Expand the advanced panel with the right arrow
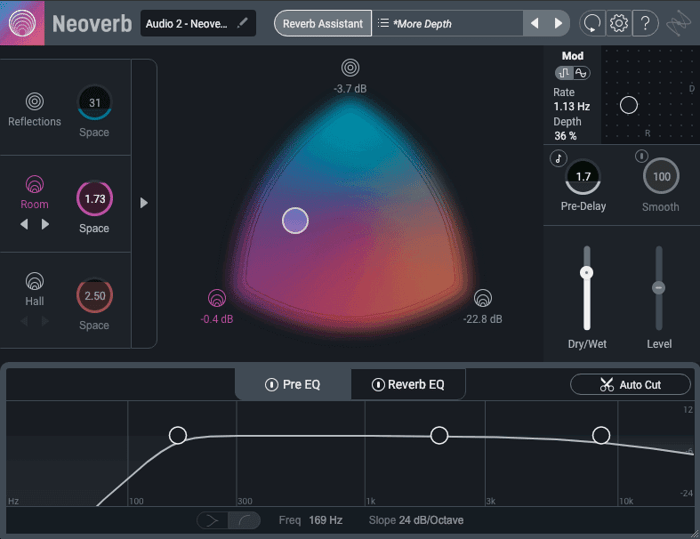 (144, 203)
